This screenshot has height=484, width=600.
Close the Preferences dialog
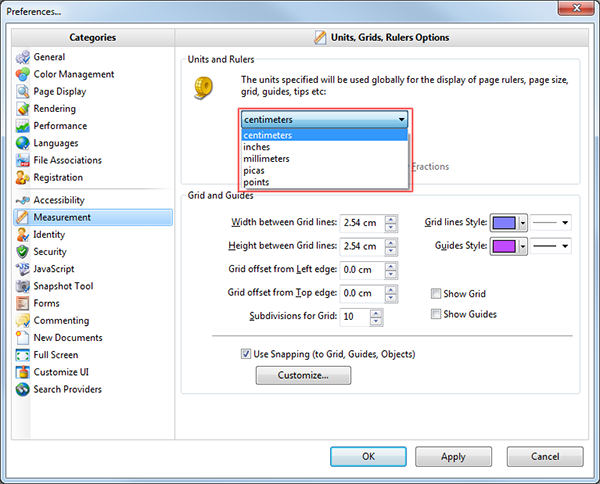pyautogui.click(x=577, y=8)
